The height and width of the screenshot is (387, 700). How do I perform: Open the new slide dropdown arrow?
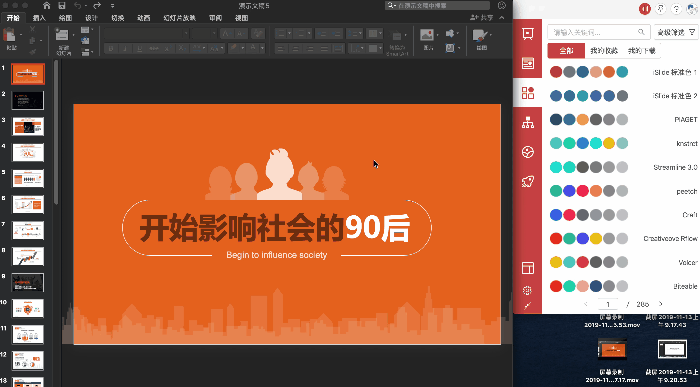(x=73, y=35)
